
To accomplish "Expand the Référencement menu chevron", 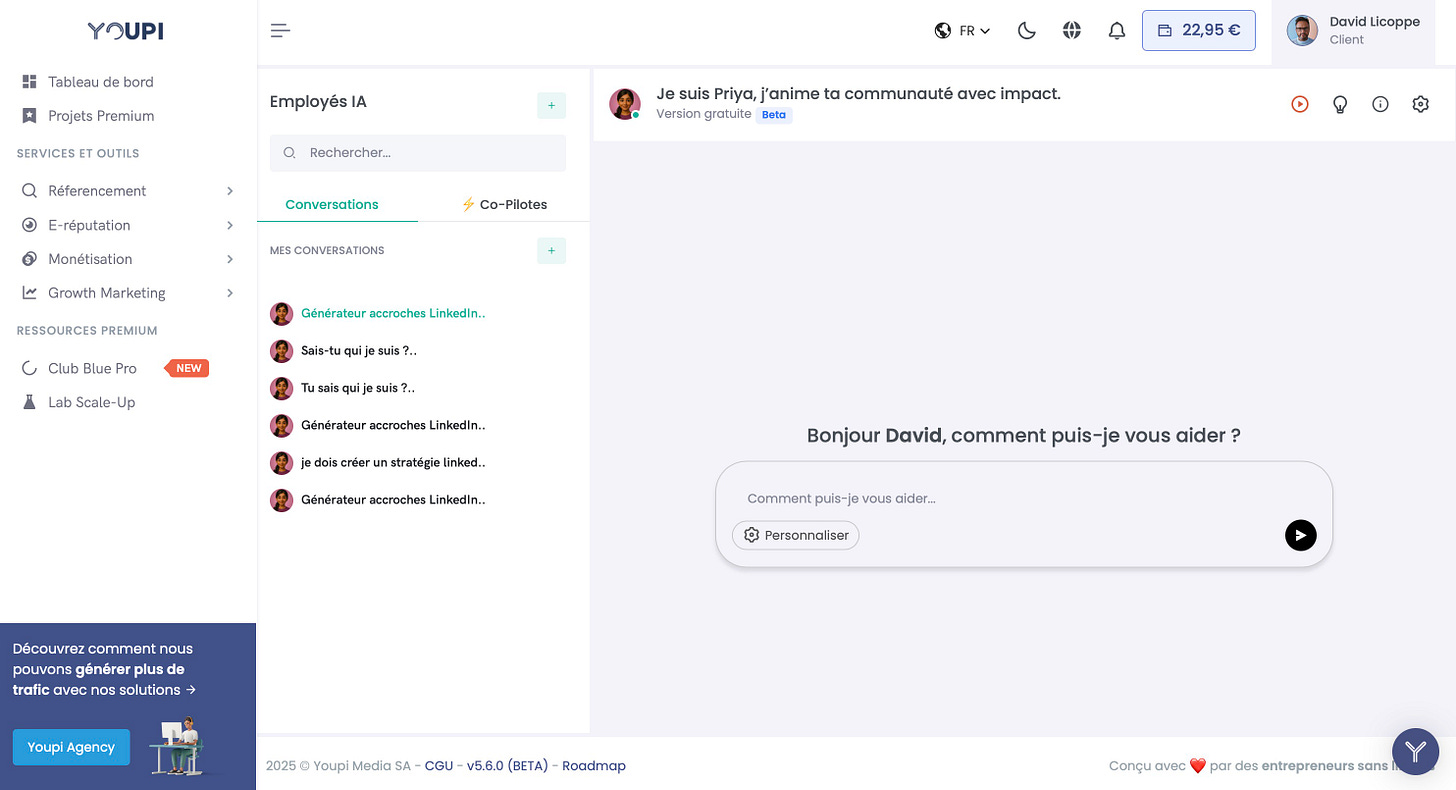I will pos(231,190).
